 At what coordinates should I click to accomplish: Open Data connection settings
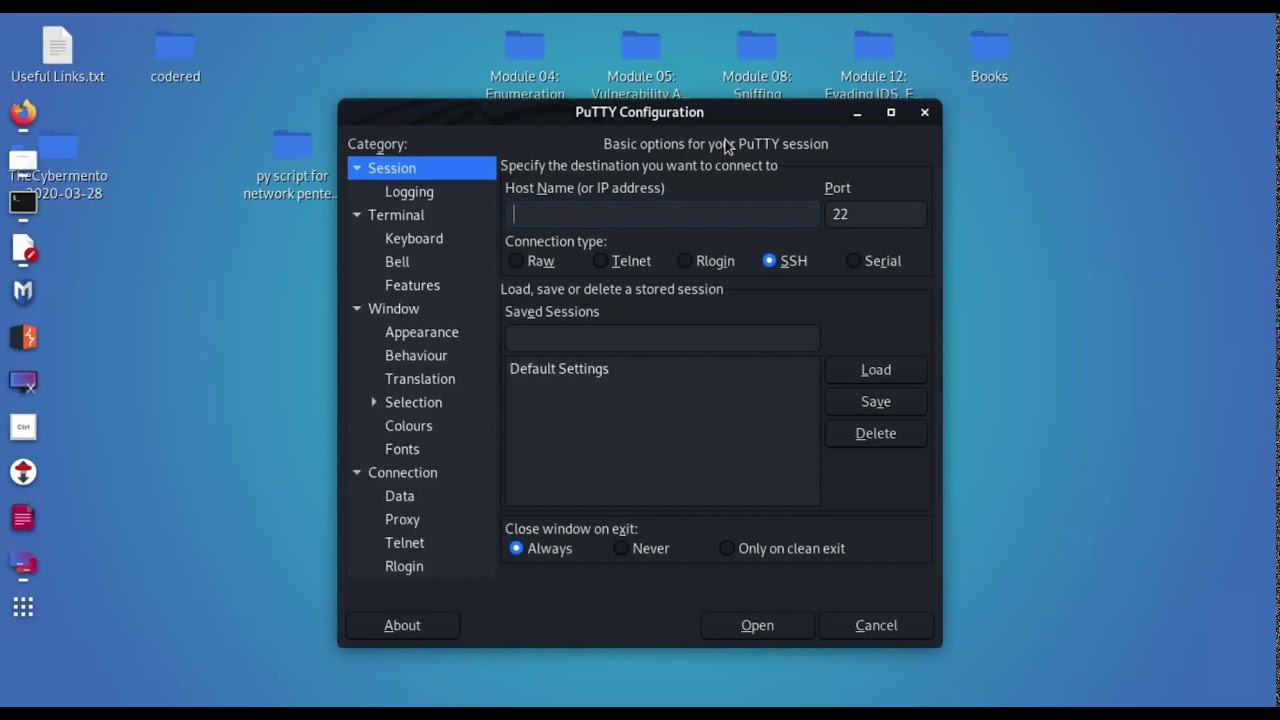point(399,496)
